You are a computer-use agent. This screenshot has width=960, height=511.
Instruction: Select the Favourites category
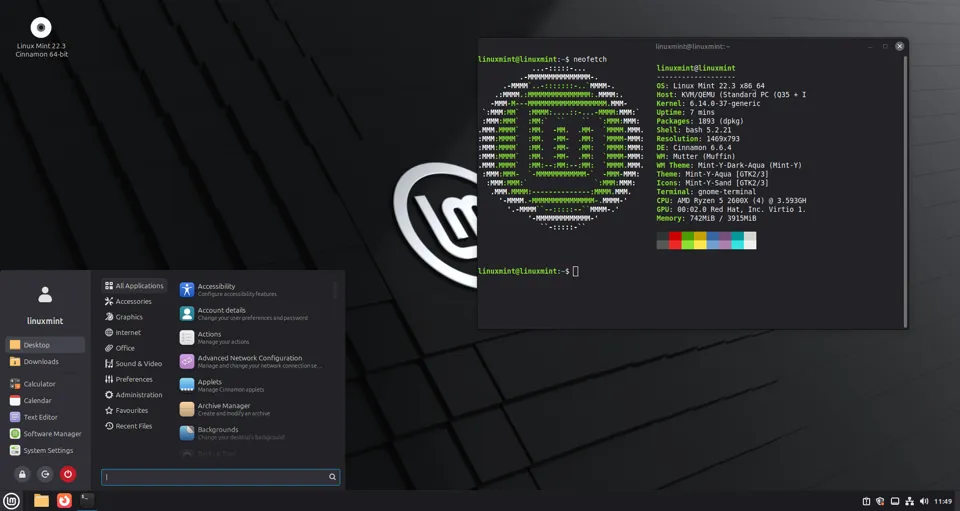point(134,411)
